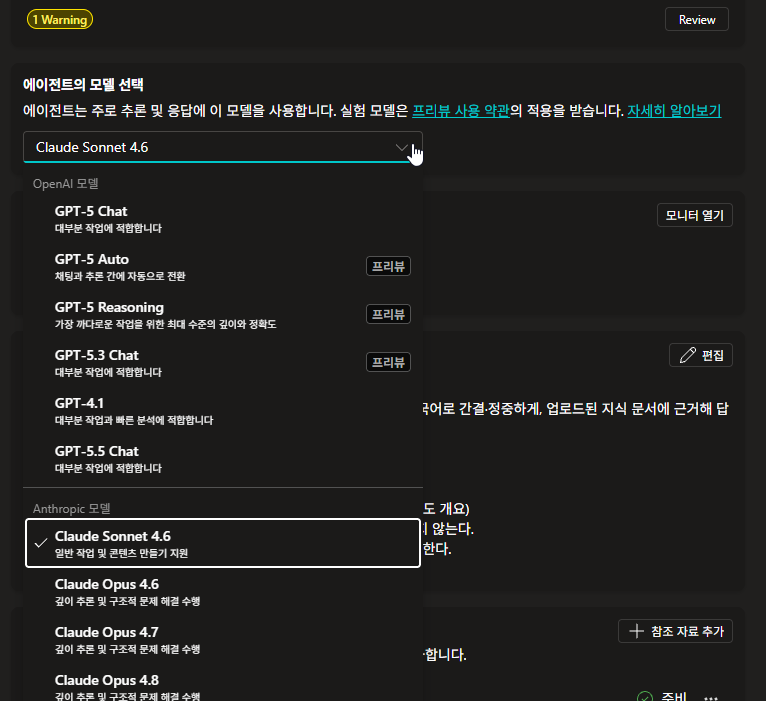Screen dimensions: 766x701
Task: Click the 프리뷰 badge beside GPT-5 Auto
Action: (388, 266)
